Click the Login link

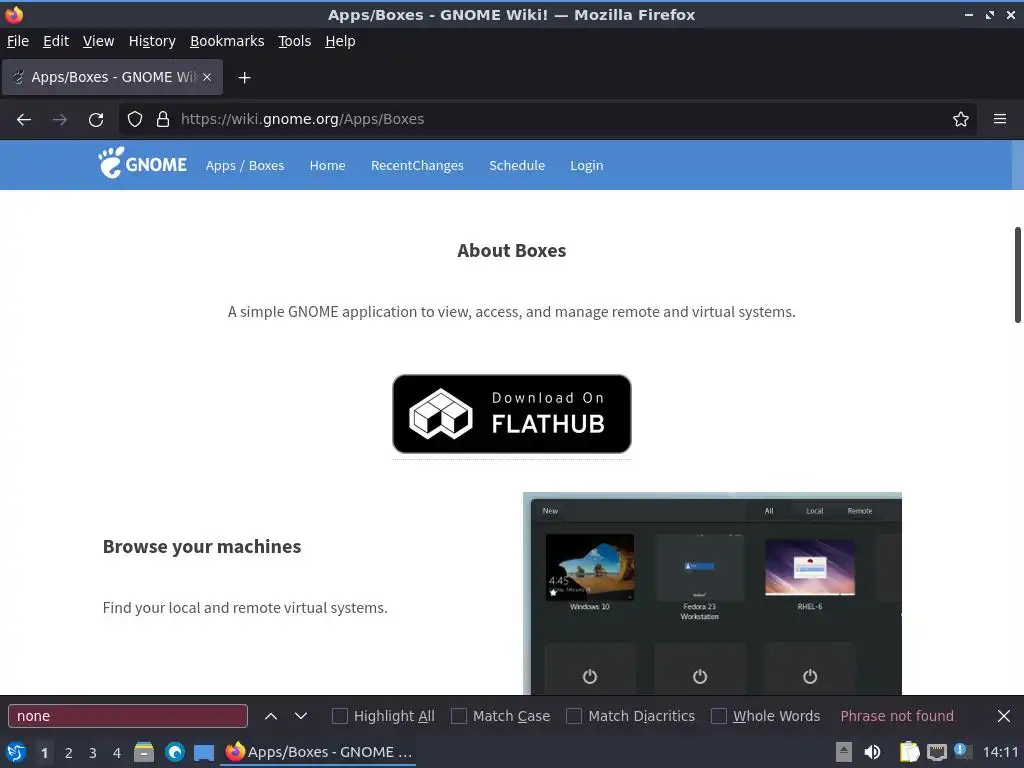(586, 165)
